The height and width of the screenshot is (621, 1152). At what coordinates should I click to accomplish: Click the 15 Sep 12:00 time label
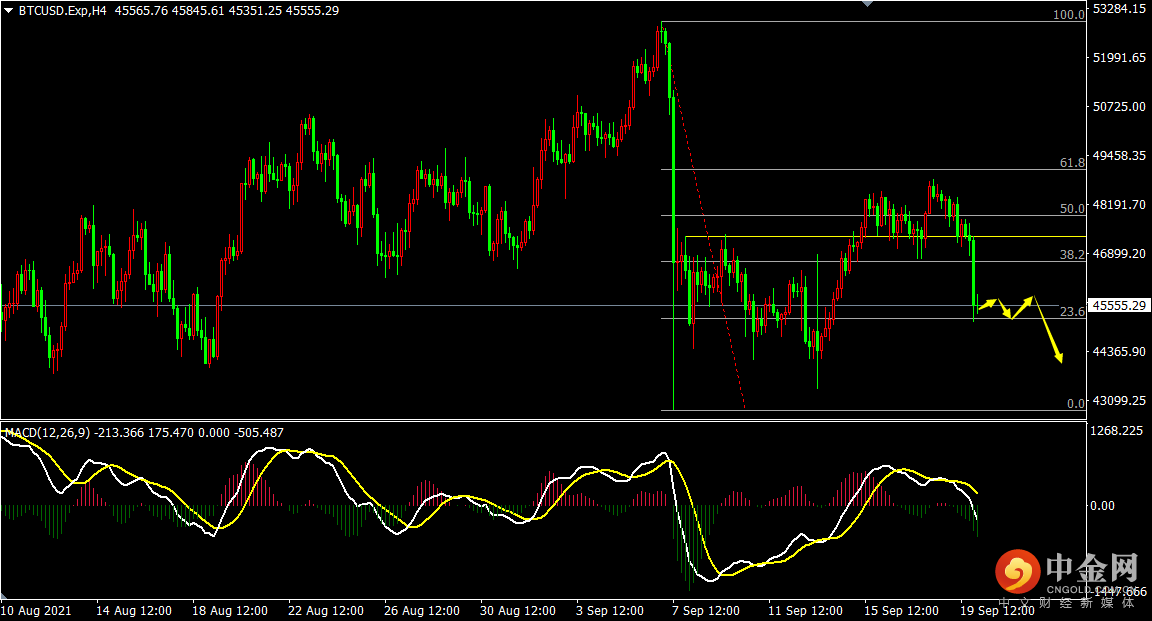[x=901, y=611]
